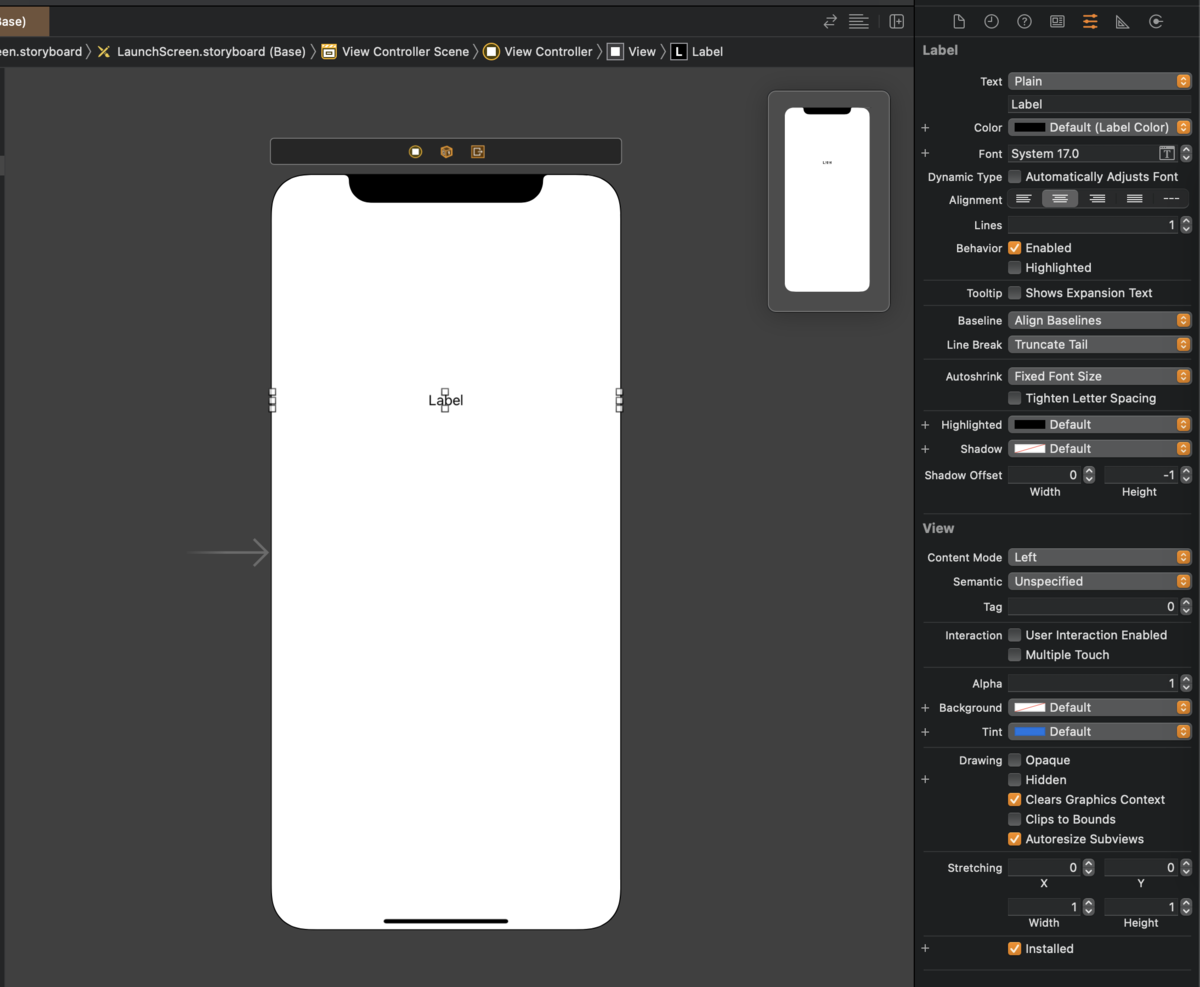Set alignment to justified
Screen dimensions: 1200x987
[1134, 199]
